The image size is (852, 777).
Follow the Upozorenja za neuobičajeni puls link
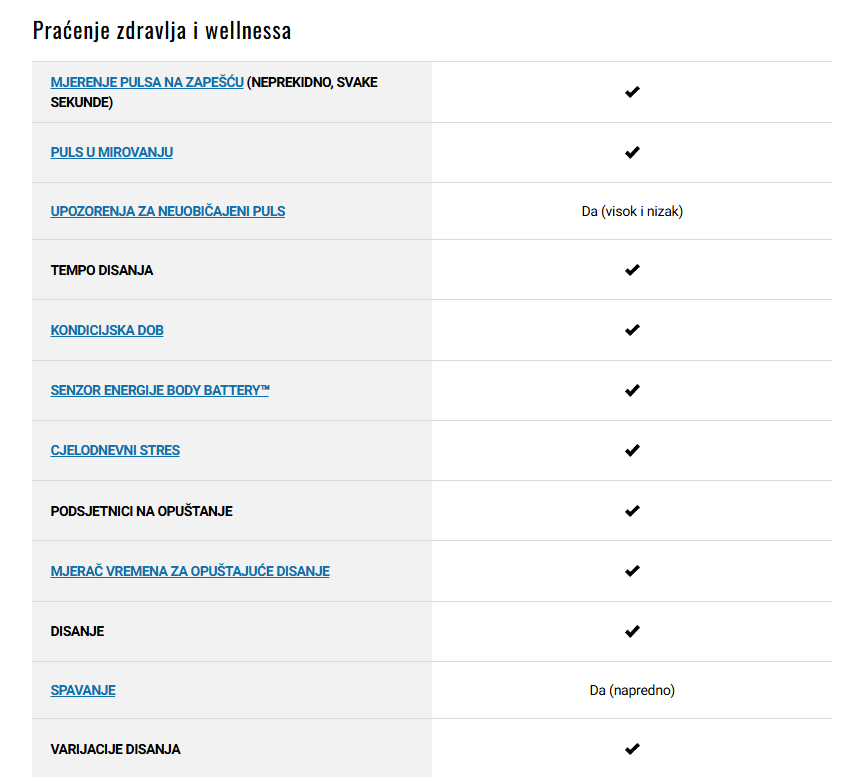point(167,211)
